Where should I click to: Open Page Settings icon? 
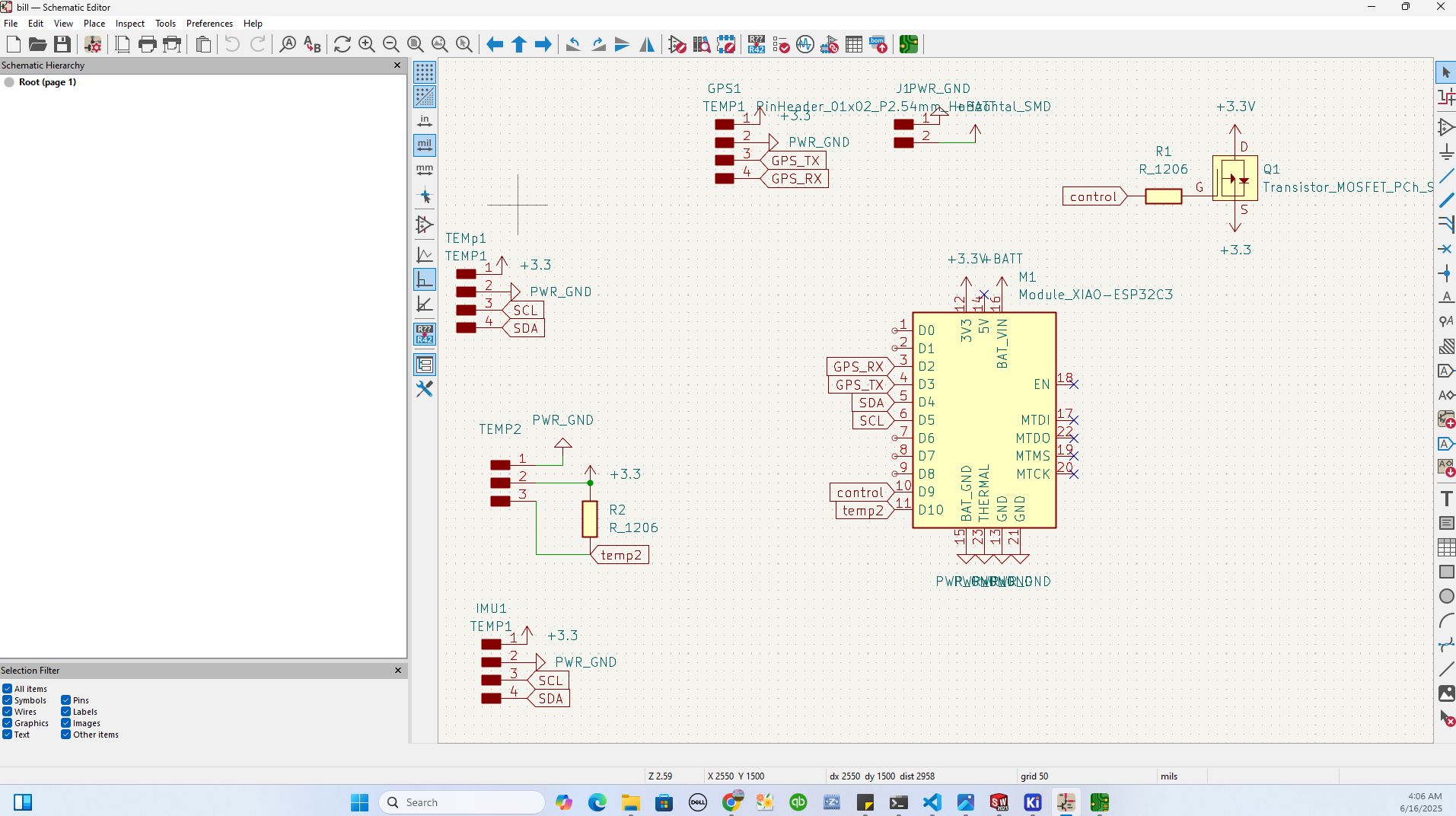pyautogui.click(x=122, y=44)
